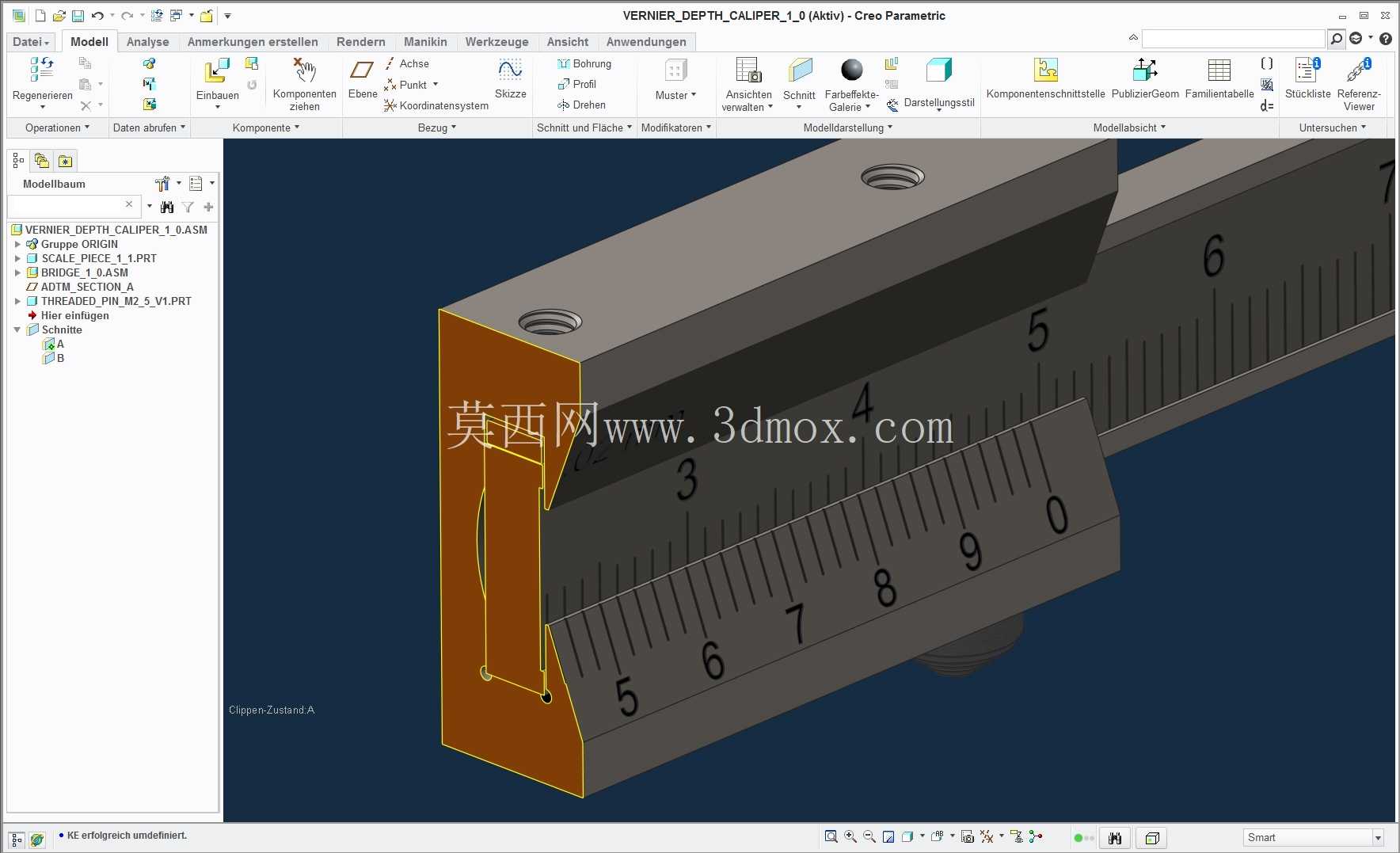Expand the Gruppe ORIGIN node
The height and width of the screenshot is (853, 1400).
coord(17,244)
